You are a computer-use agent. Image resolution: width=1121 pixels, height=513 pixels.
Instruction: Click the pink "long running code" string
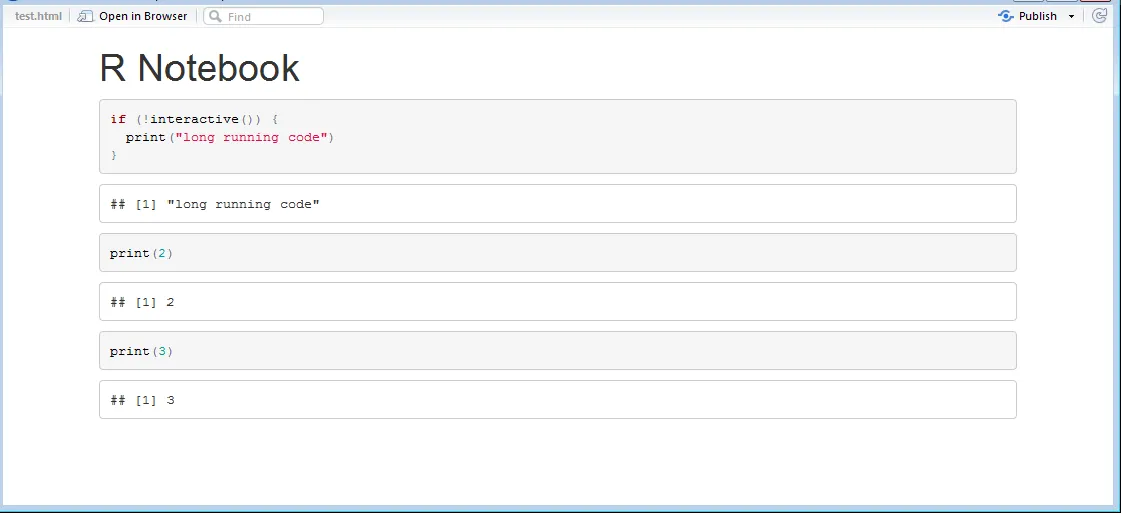[x=251, y=137]
